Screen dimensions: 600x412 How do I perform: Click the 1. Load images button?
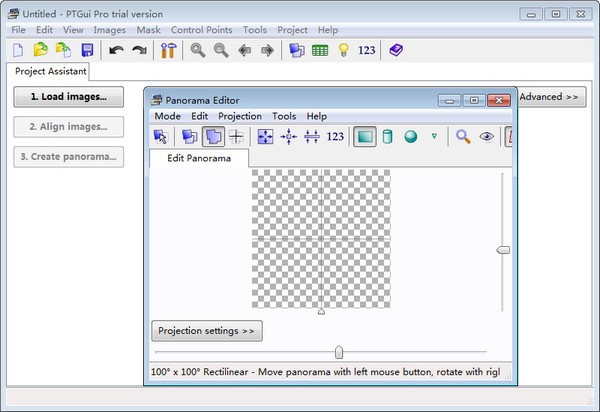click(68, 96)
